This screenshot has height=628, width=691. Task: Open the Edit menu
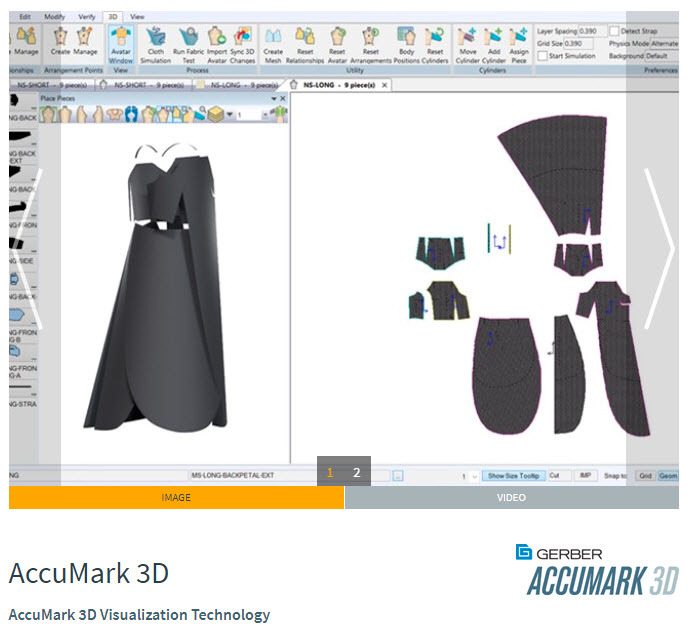coord(25,16)
